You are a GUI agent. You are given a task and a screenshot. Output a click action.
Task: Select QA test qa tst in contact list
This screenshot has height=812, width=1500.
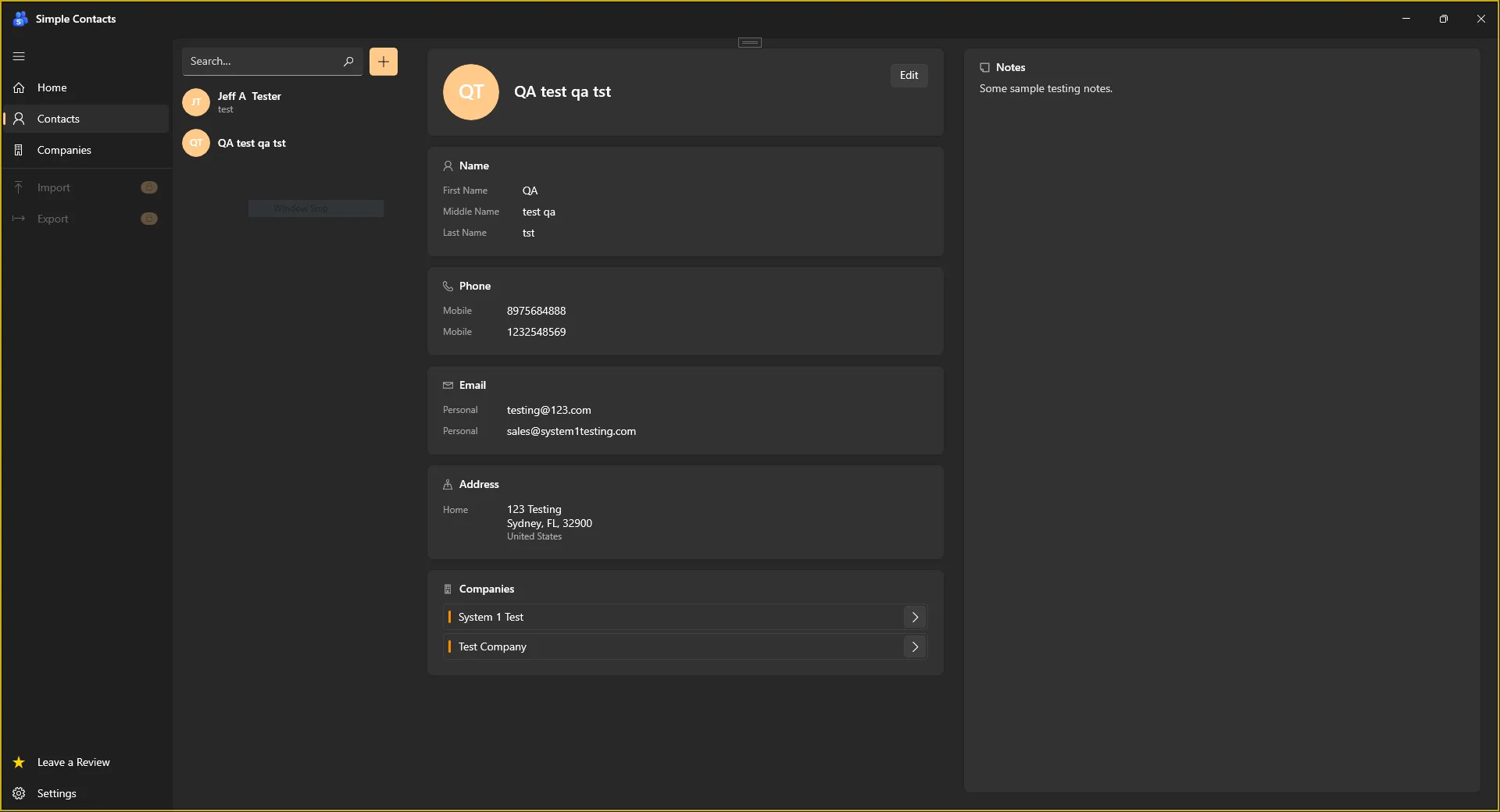[296, 143]
